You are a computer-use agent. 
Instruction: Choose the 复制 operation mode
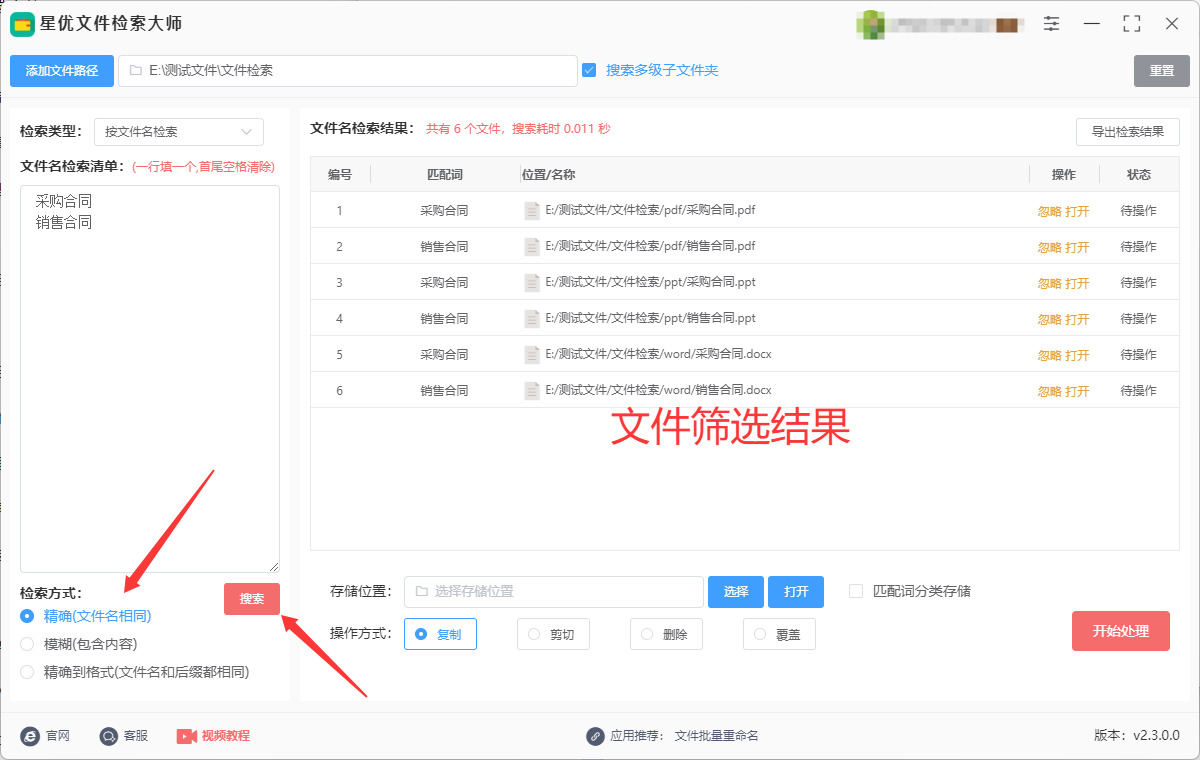coord(440,634)
